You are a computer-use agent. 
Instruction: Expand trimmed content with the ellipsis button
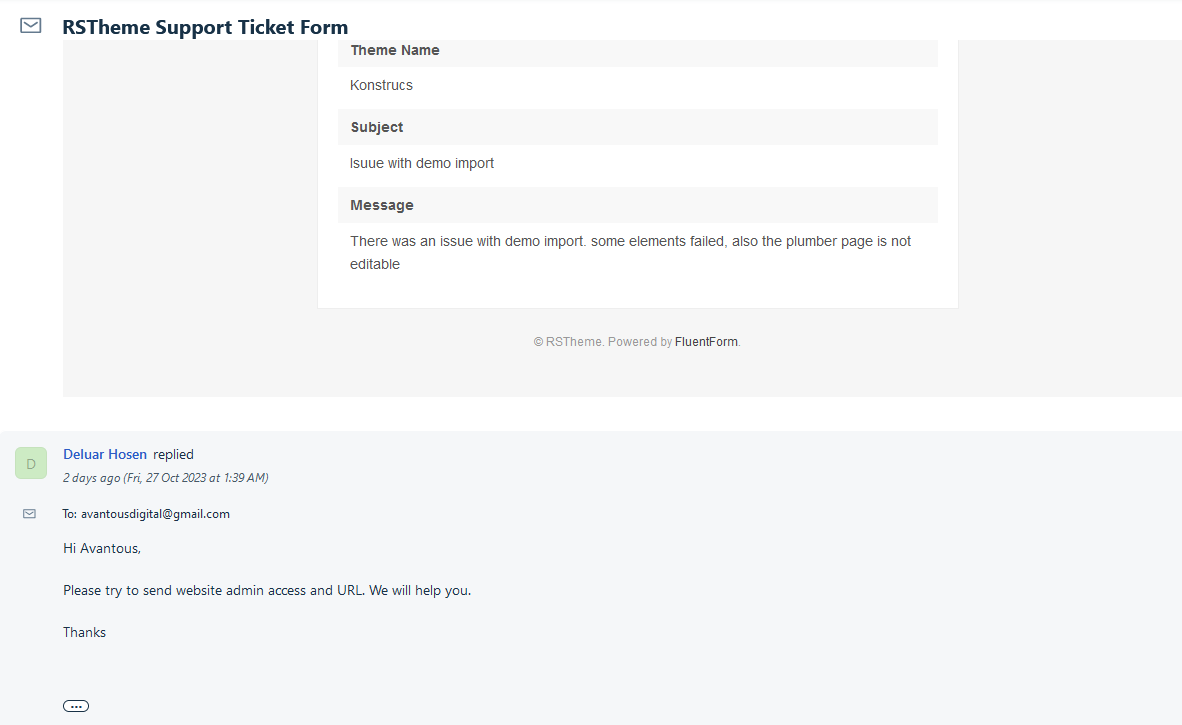76,706
